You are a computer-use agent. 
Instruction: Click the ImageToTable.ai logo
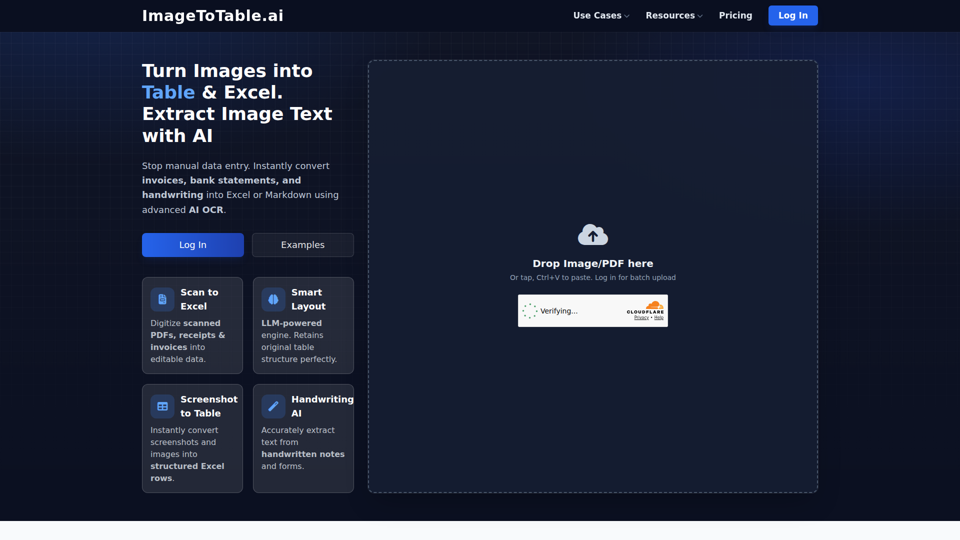pos(212,16)
